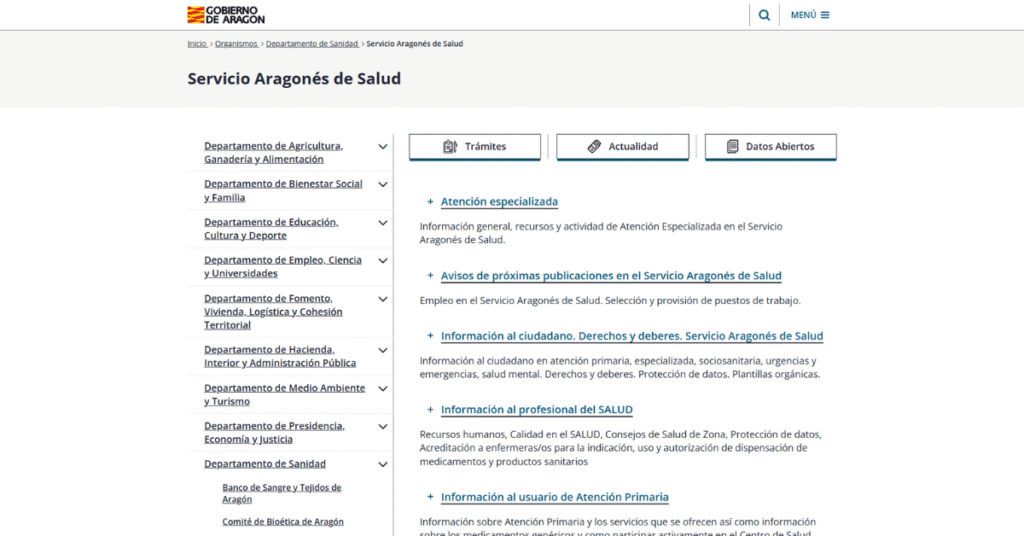Go to Inicio breadcrumb
The height and width of the screenshot is (536, 1024).
tap(197, 44)
